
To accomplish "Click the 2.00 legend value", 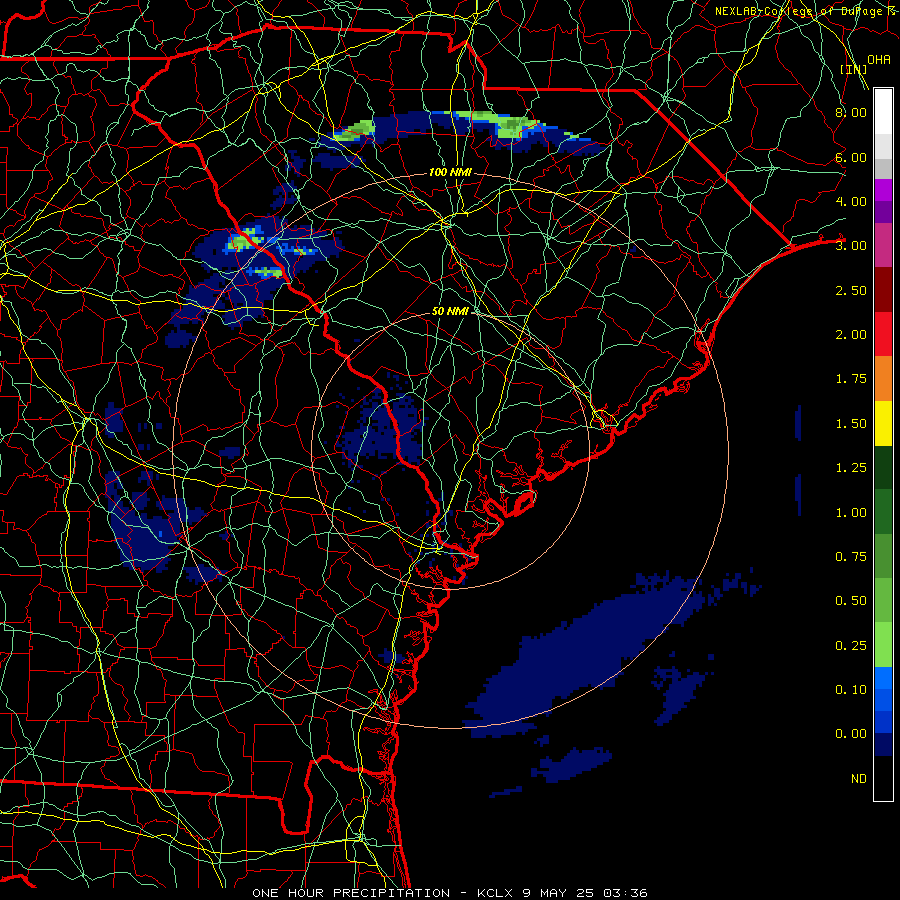I will [x=851, y=335].
